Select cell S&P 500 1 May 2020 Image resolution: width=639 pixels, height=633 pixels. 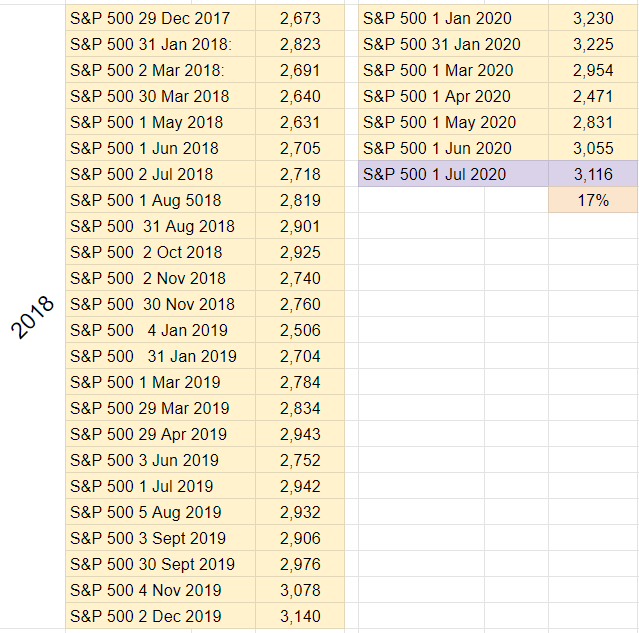[x=454, y=122]
